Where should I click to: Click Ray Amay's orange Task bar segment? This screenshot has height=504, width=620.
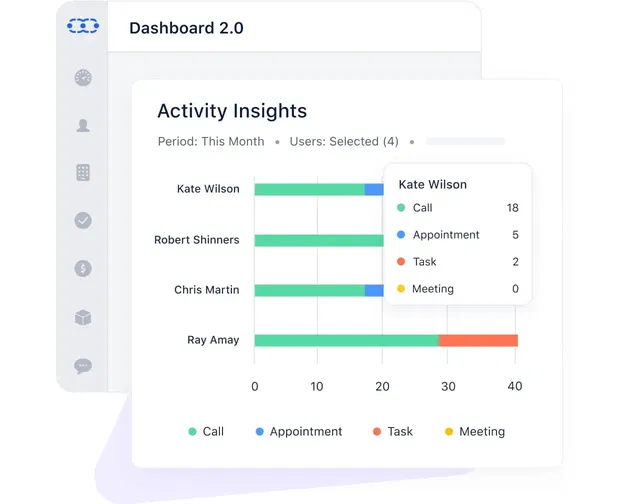pos(478,341)
